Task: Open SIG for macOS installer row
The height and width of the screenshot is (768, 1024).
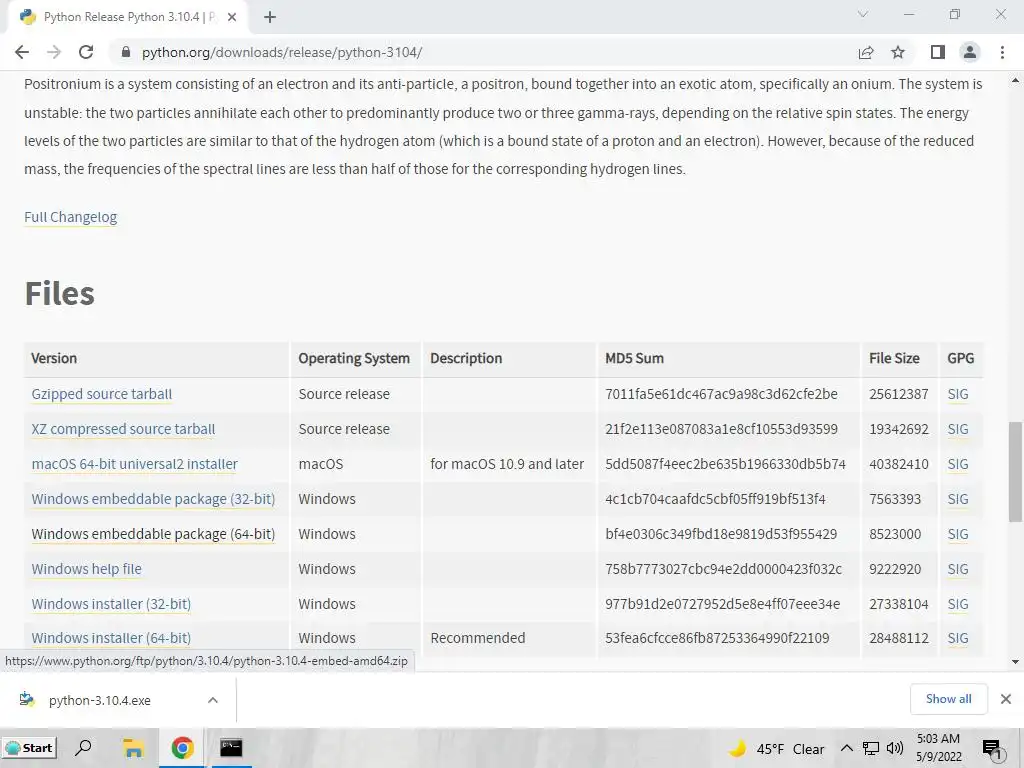Action: (958, 464)
